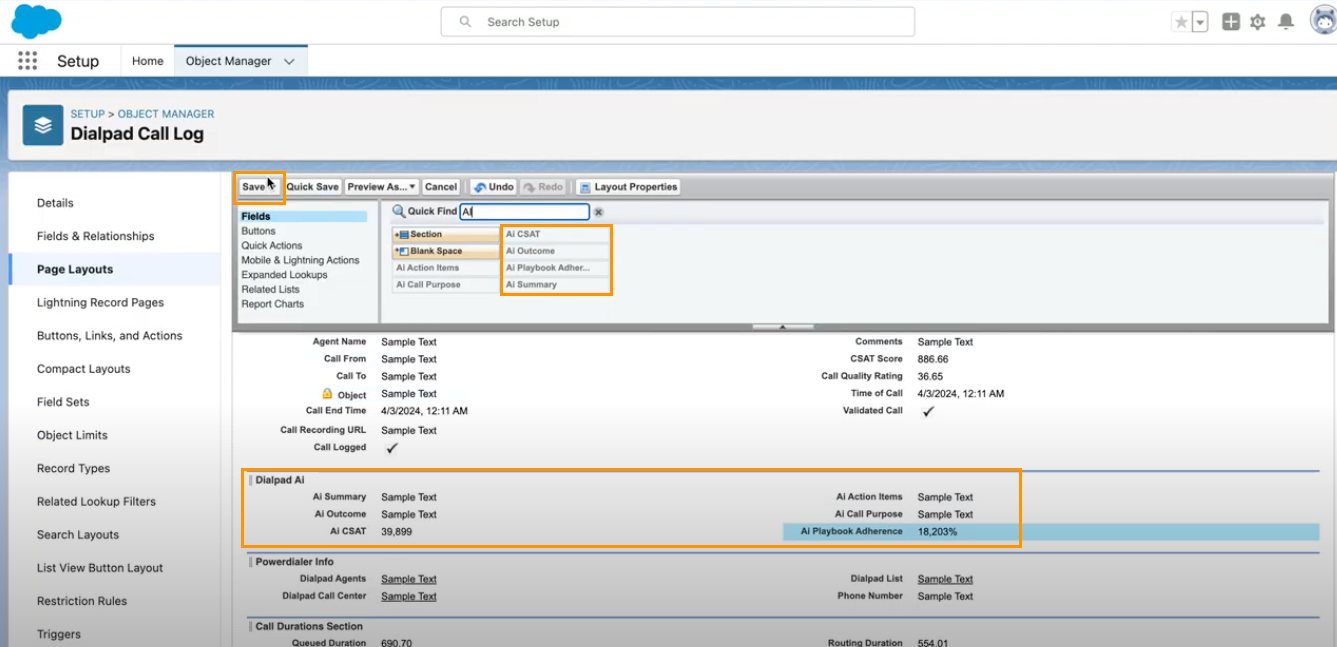1337x647 pixels.
Task: Click the Quick Find magnifier icon
Action: pyautogui.click(x=398, y=211)
